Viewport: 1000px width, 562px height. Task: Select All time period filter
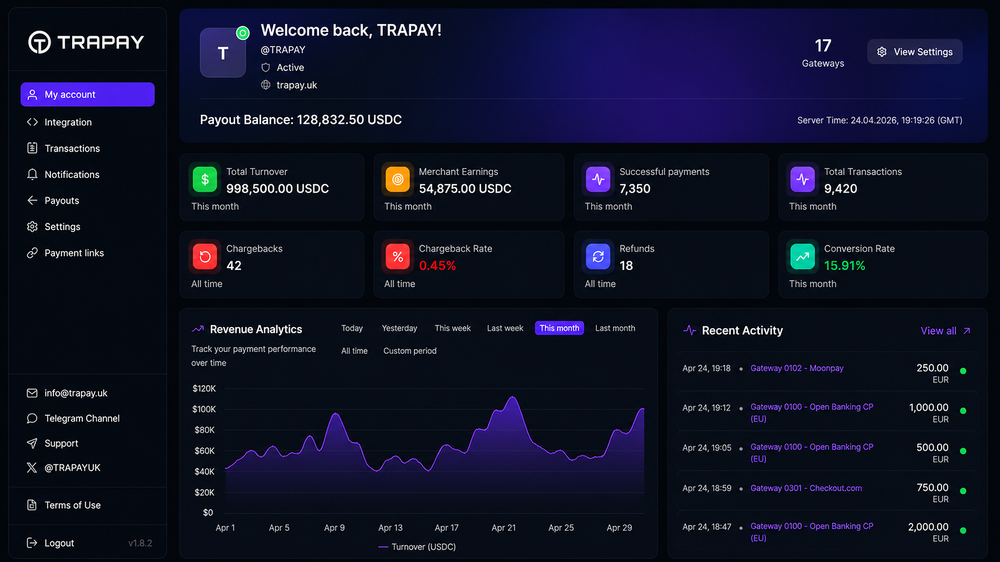tap(354, 351)
